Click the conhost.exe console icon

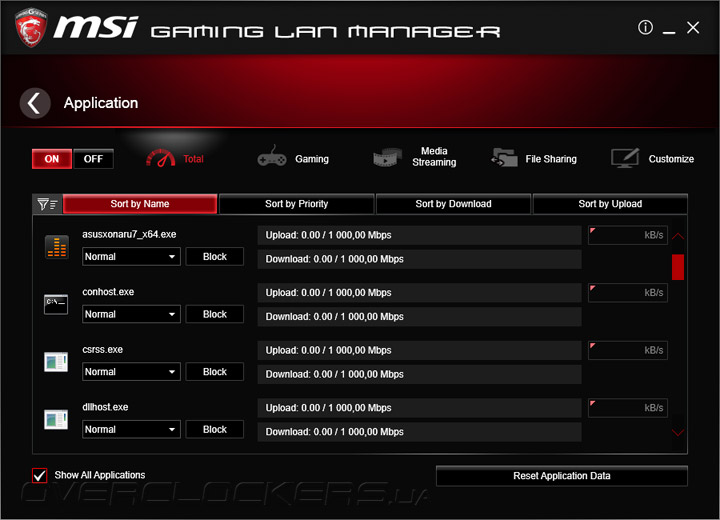(56, 304)
